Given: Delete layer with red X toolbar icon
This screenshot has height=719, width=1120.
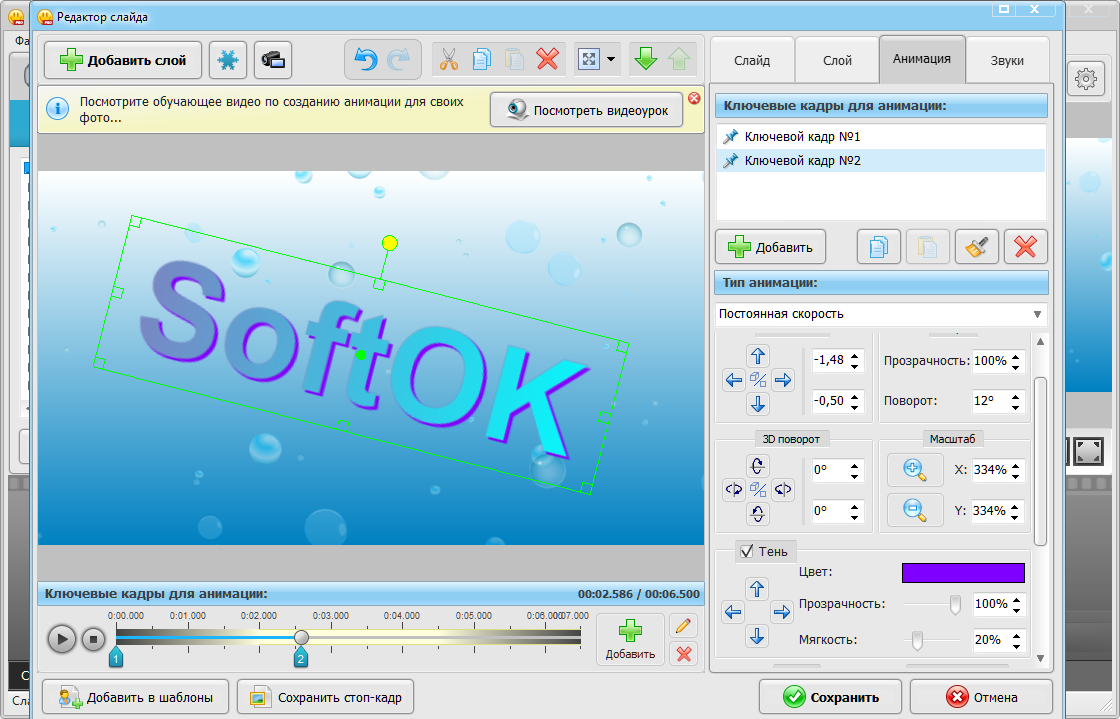Looking at the screenshot, I should point(547,59).
